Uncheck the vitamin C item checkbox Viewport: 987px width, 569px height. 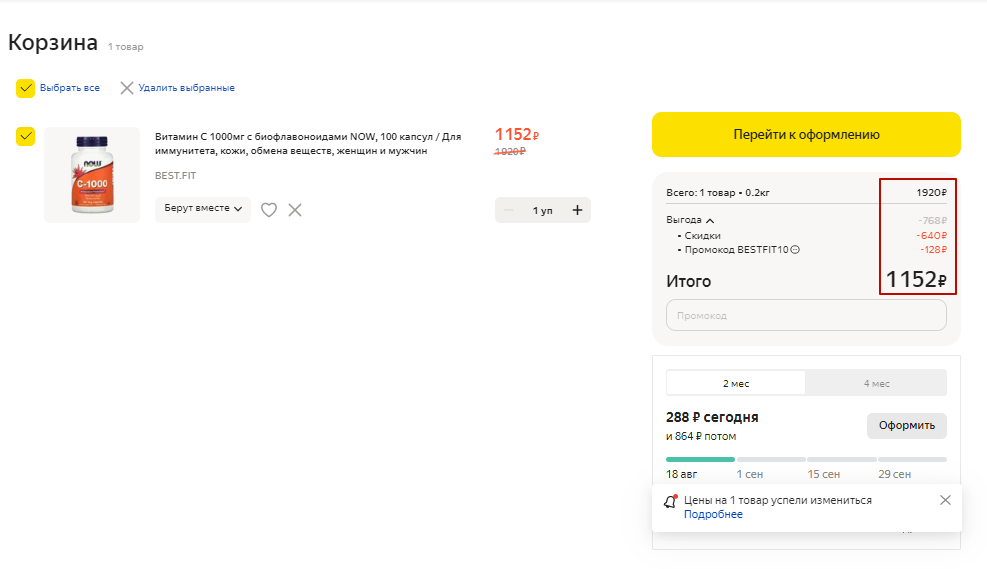point(26,136)
